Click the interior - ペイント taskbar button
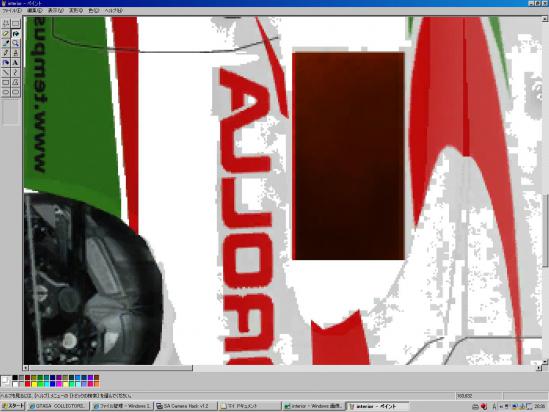This screenshot has width=549, height=412. [x=377, y=406]
